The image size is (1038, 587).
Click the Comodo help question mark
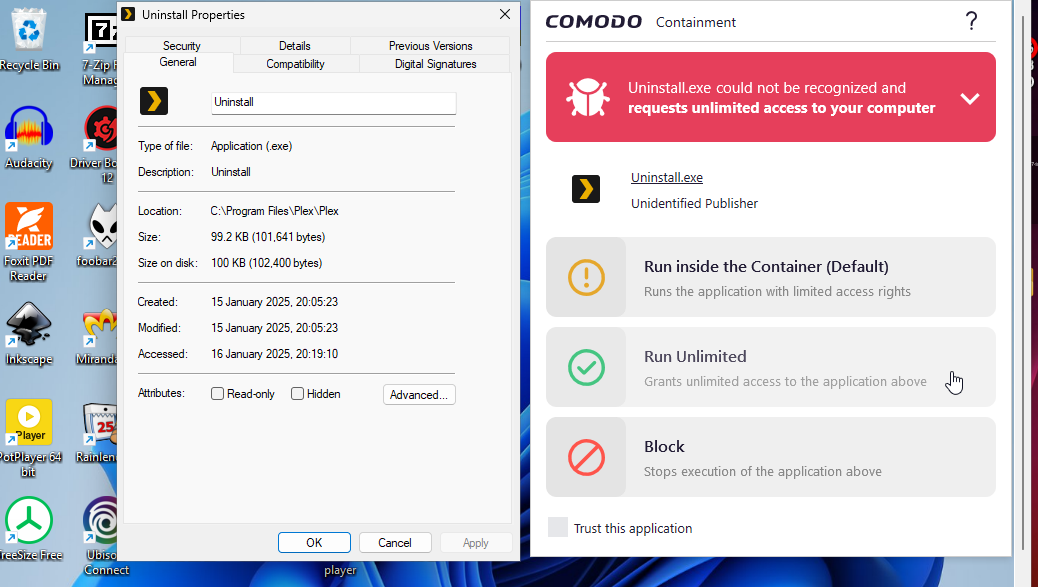[971, 22]
